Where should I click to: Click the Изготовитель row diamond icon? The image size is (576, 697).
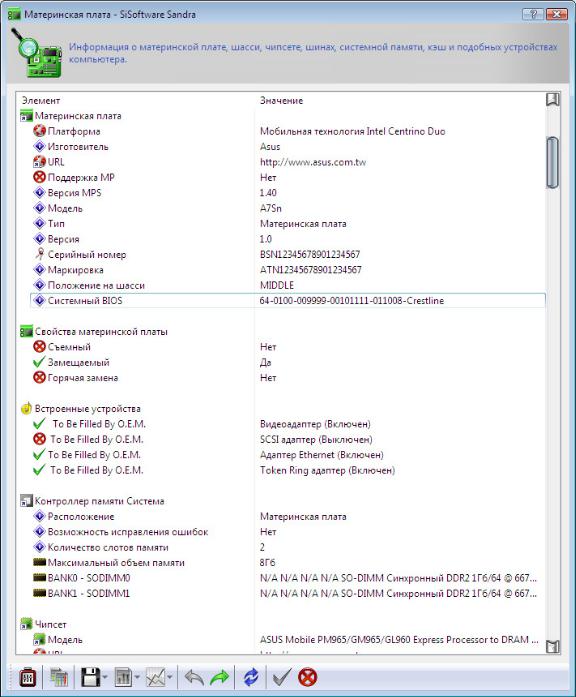(40, 146)
